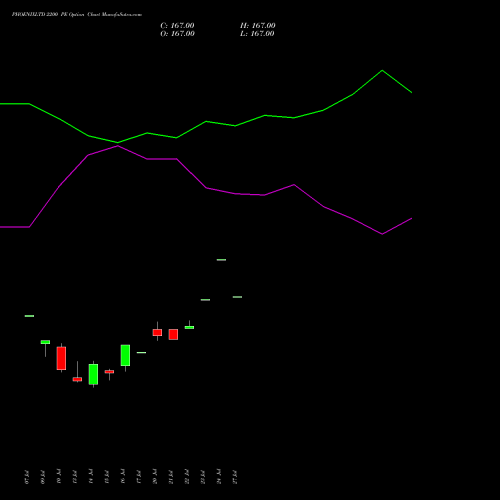Viewport: 500px width, 500px height.
Task: Click the PHOENIXLTD 2200 PE chart title
Action: pos(77,15)
